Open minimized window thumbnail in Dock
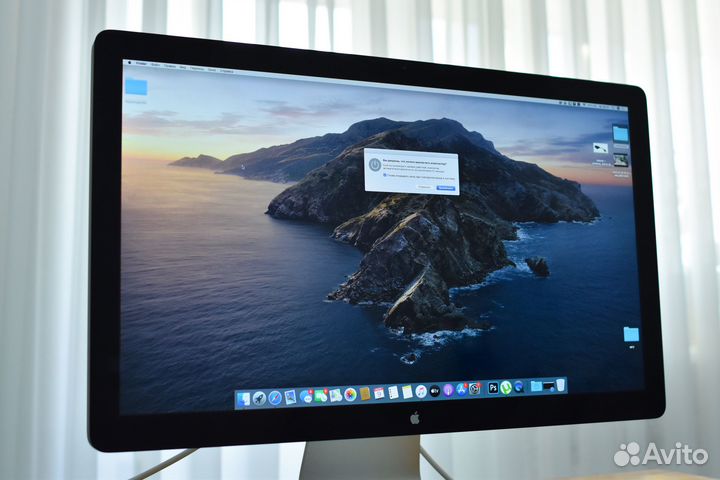 click(x=549, y=386)
